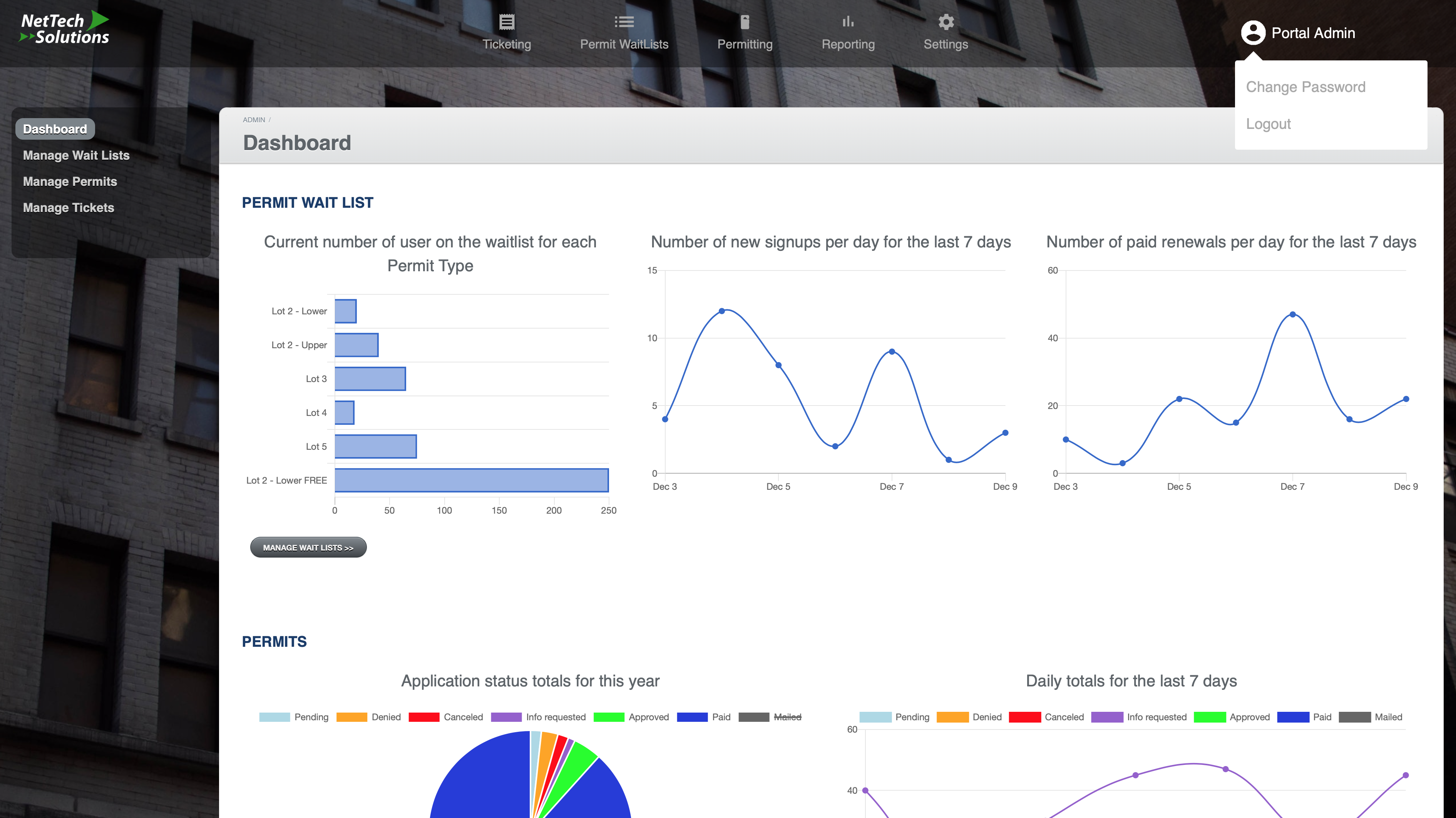This screenshot has height=818, width=1456.
Task: Toggle Pending legend swatch in pie chart
Action: 274,717
